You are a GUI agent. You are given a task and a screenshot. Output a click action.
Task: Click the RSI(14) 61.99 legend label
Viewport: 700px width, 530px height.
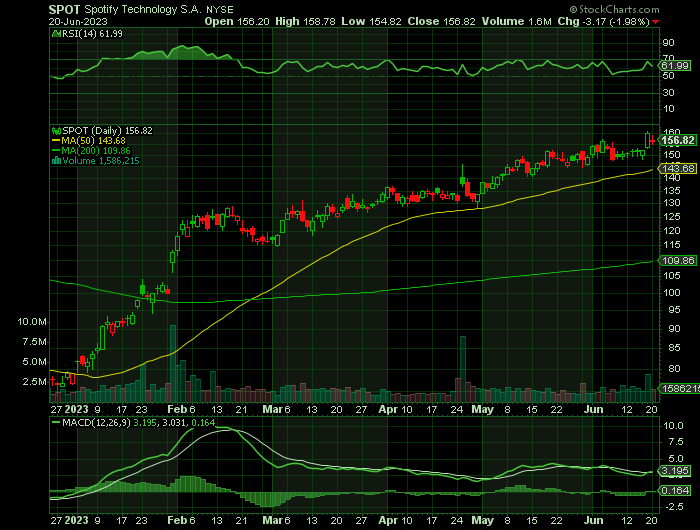coord(92,34)
